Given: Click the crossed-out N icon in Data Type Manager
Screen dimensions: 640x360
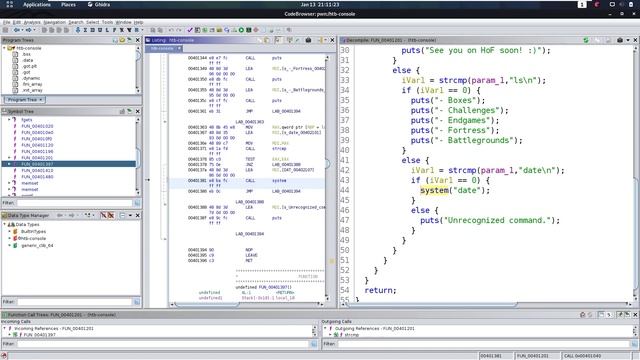Looking at the screenshot, I should pyautogui.click(x=111, y=215).
